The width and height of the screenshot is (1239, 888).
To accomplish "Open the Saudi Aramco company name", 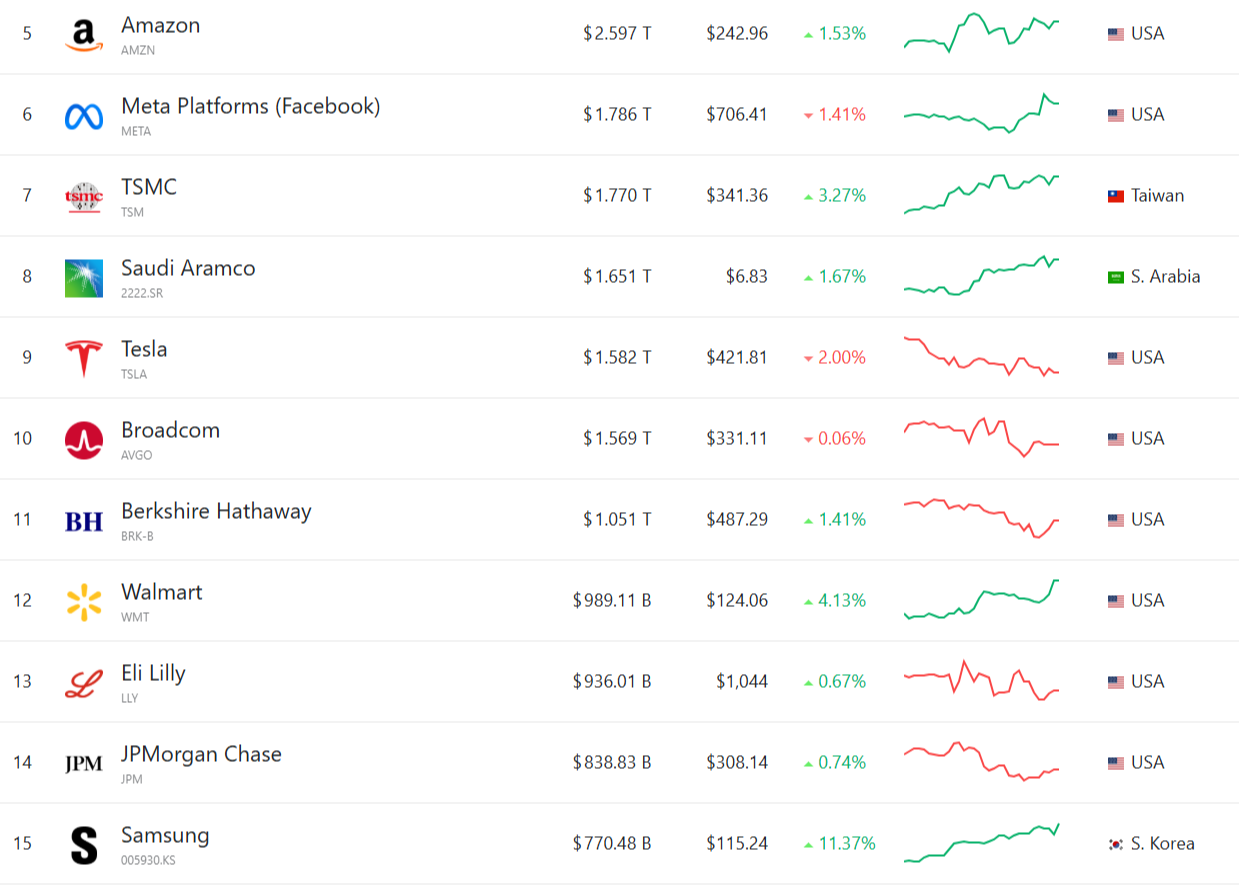I will [188, 268].
